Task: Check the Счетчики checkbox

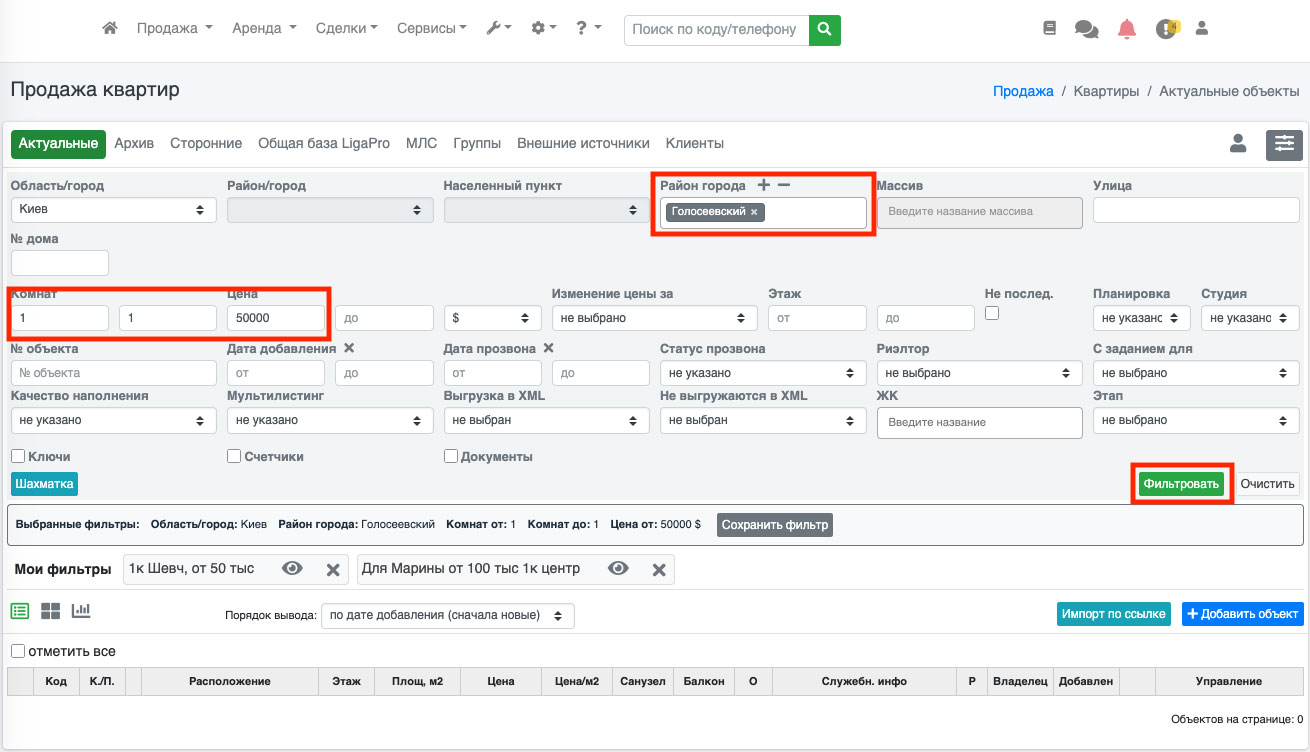Action: point(235,456)
